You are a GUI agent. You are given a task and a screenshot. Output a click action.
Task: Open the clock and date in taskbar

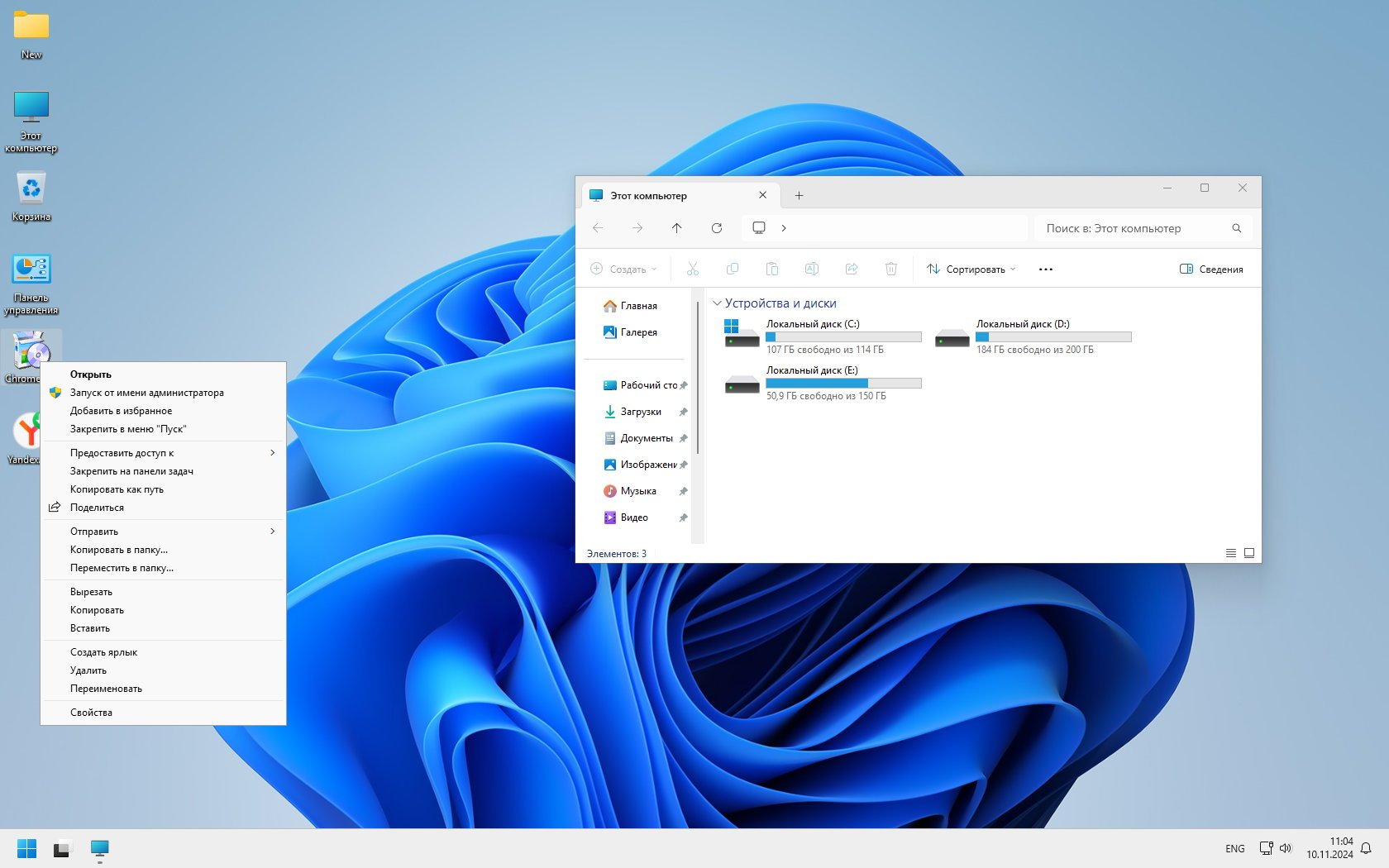[1329, 848]
